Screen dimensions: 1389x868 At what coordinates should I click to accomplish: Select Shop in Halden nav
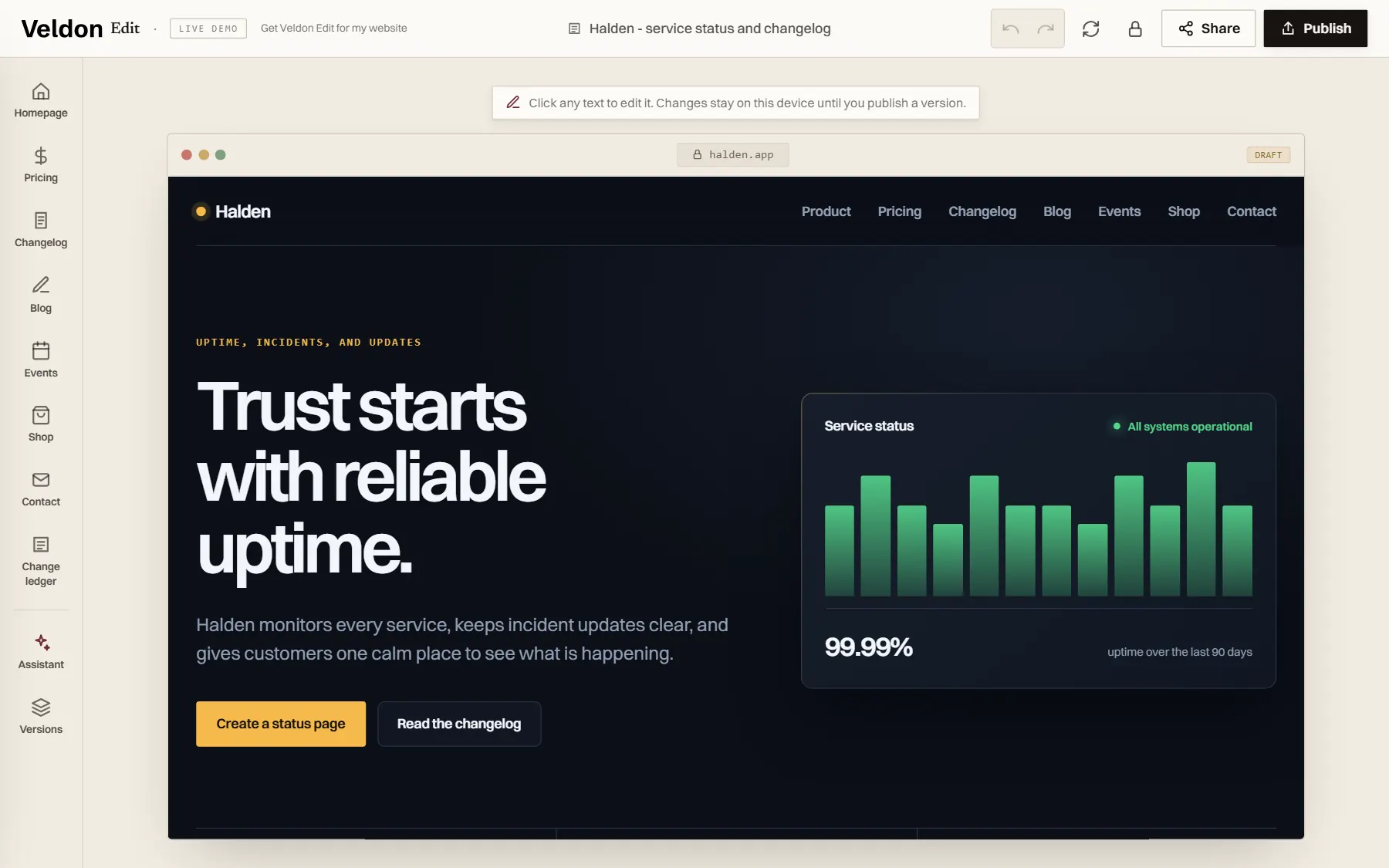pos(1184,211)
